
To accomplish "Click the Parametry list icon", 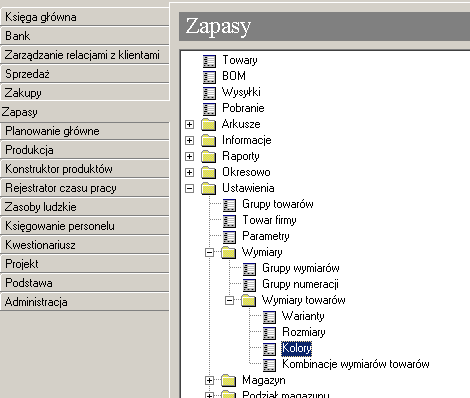I will point(229,237).
